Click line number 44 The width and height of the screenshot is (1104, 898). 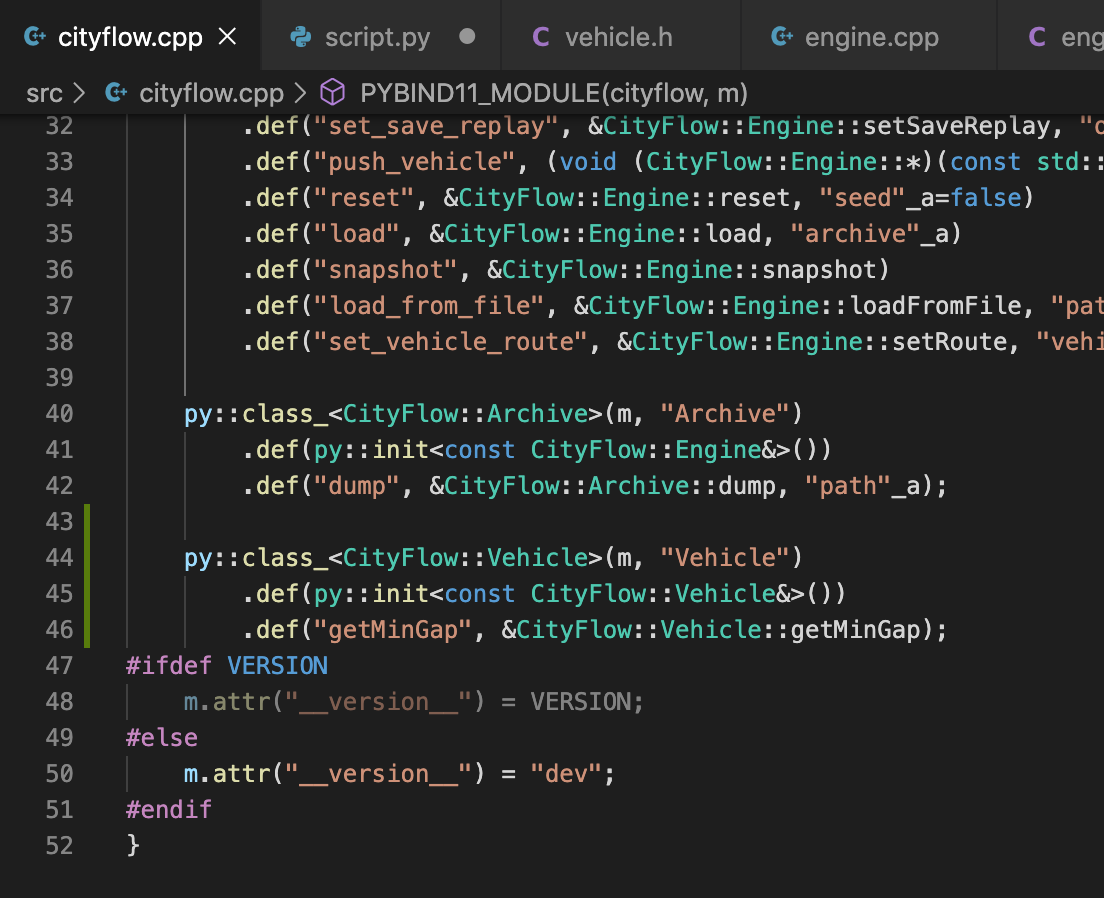tap(59, 558)
